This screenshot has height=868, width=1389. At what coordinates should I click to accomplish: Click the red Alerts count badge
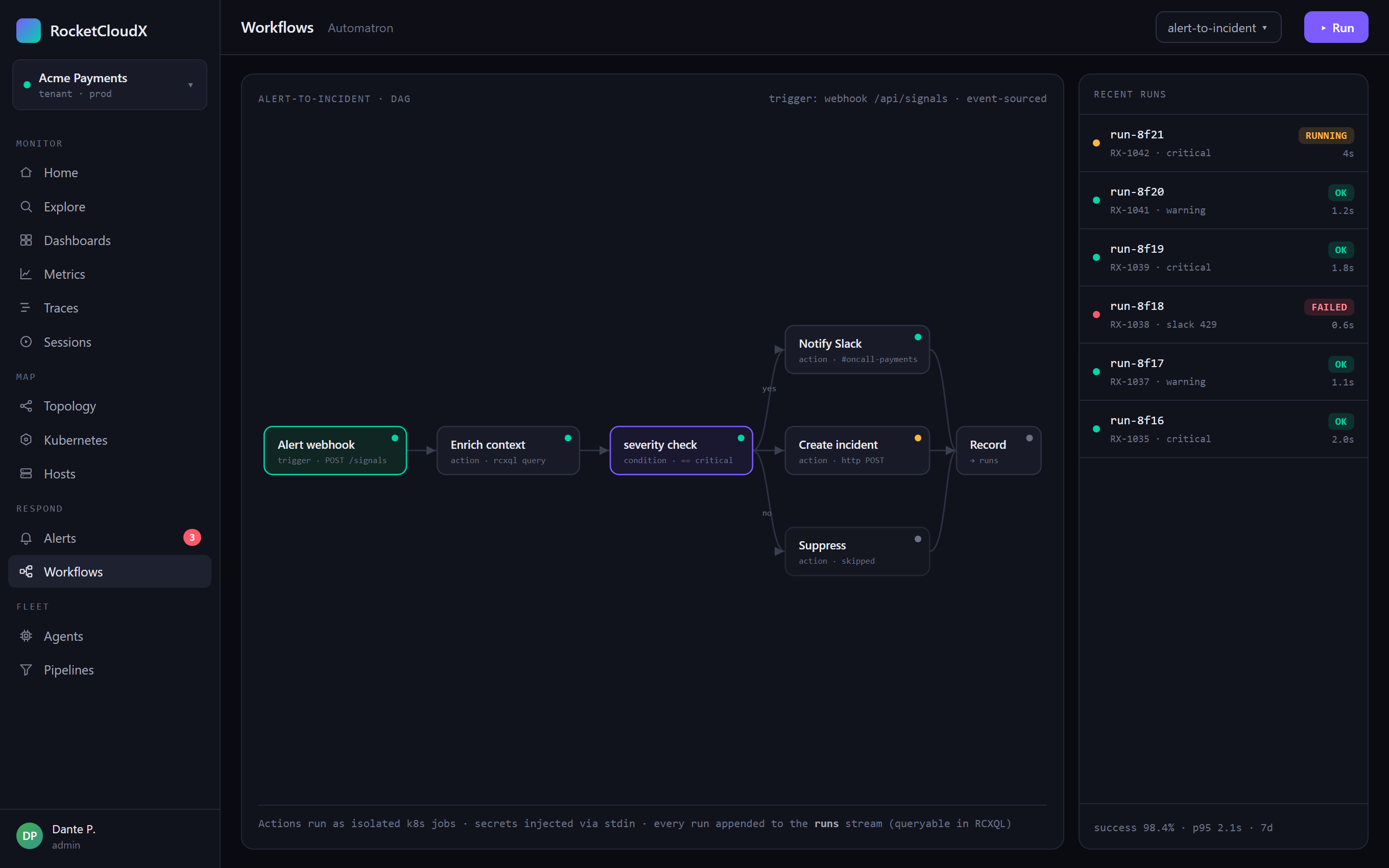[193, 537]
